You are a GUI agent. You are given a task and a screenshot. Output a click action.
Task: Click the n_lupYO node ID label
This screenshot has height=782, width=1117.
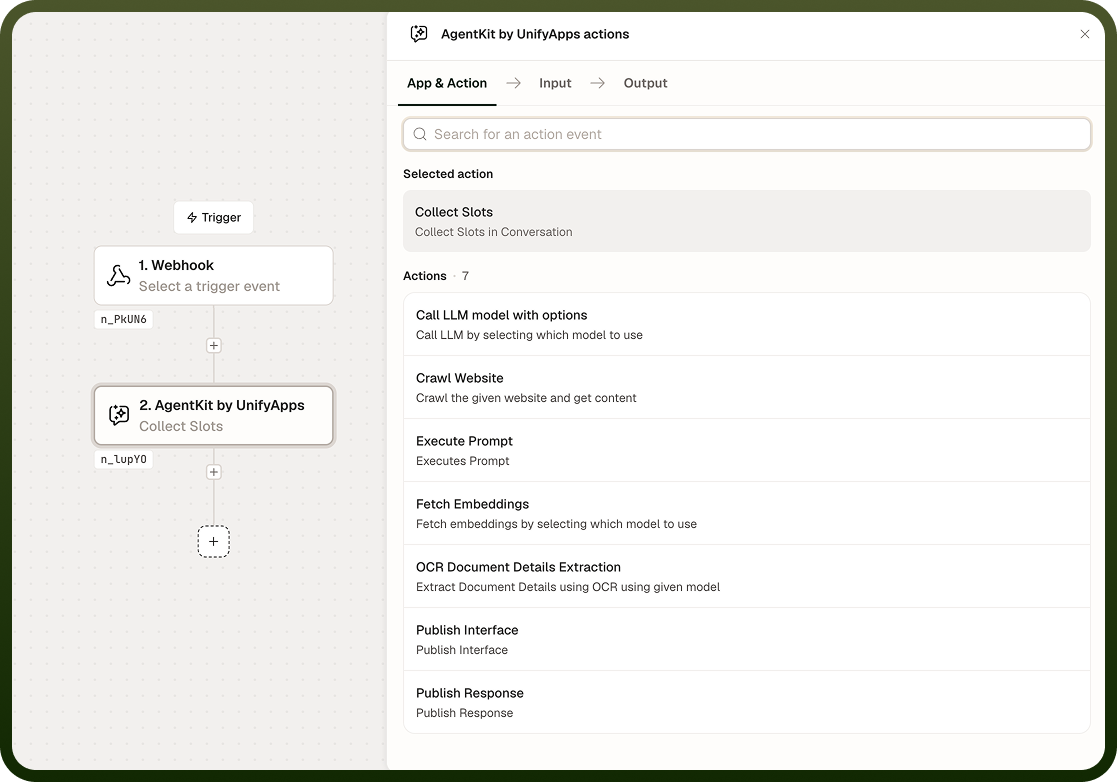[123, 459]
